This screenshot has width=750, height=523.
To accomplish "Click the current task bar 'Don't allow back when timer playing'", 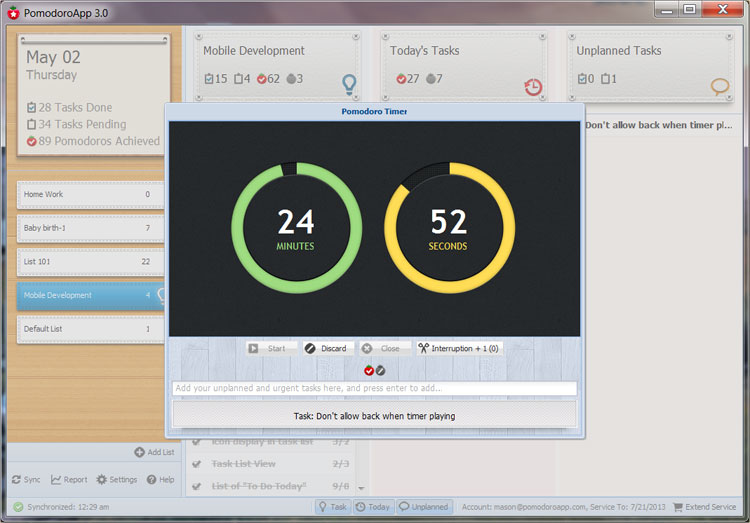I will pos(375,416).
